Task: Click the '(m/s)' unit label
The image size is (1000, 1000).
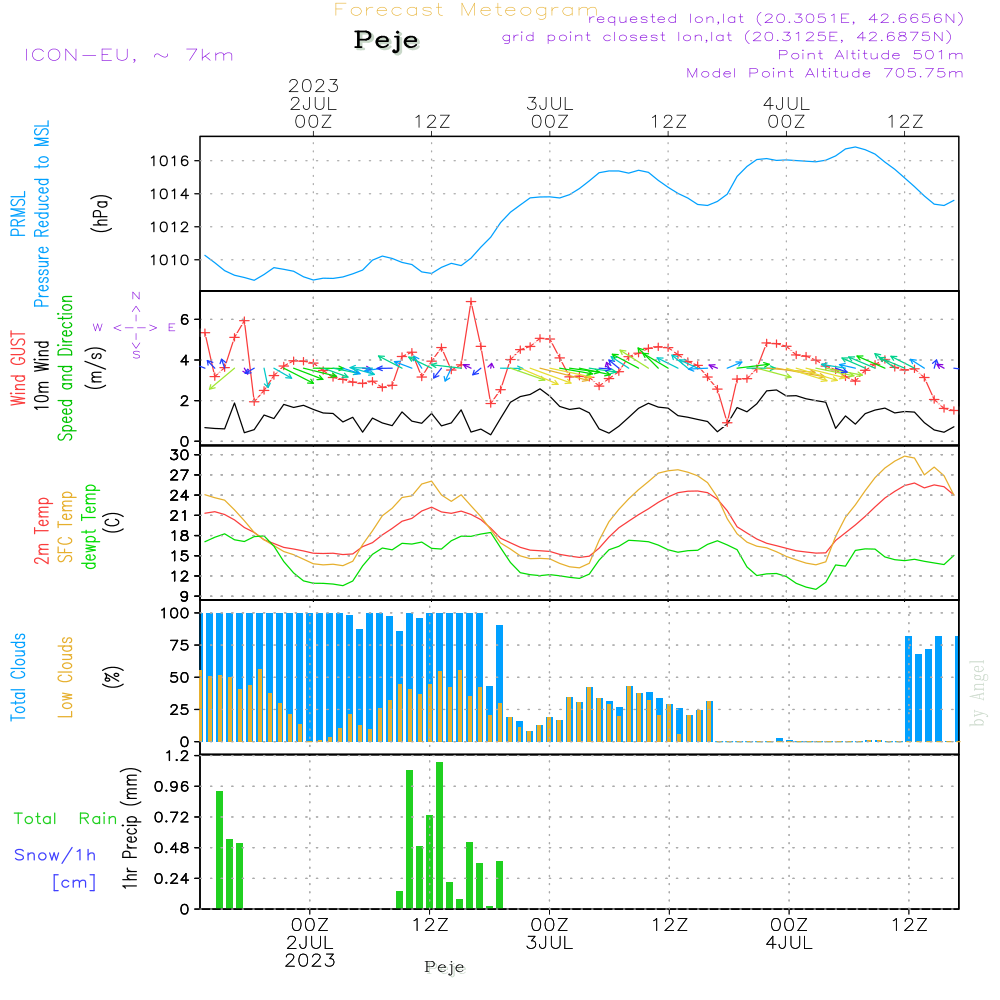Action: point(96,368)
